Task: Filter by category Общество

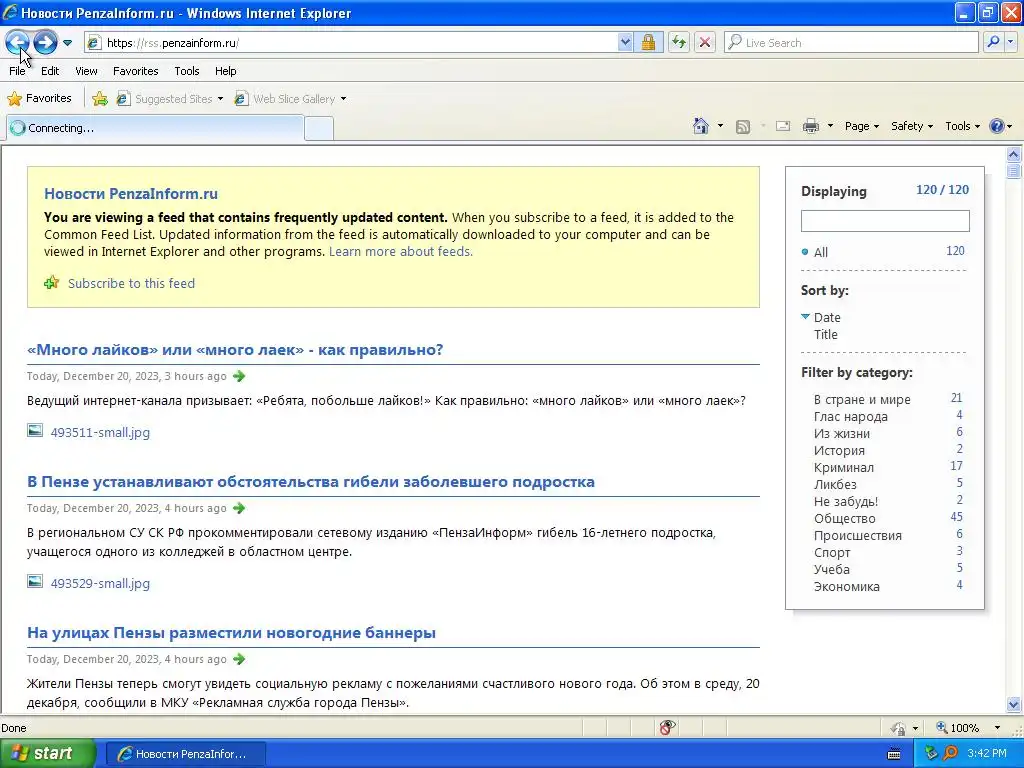Action: (844, 519)
